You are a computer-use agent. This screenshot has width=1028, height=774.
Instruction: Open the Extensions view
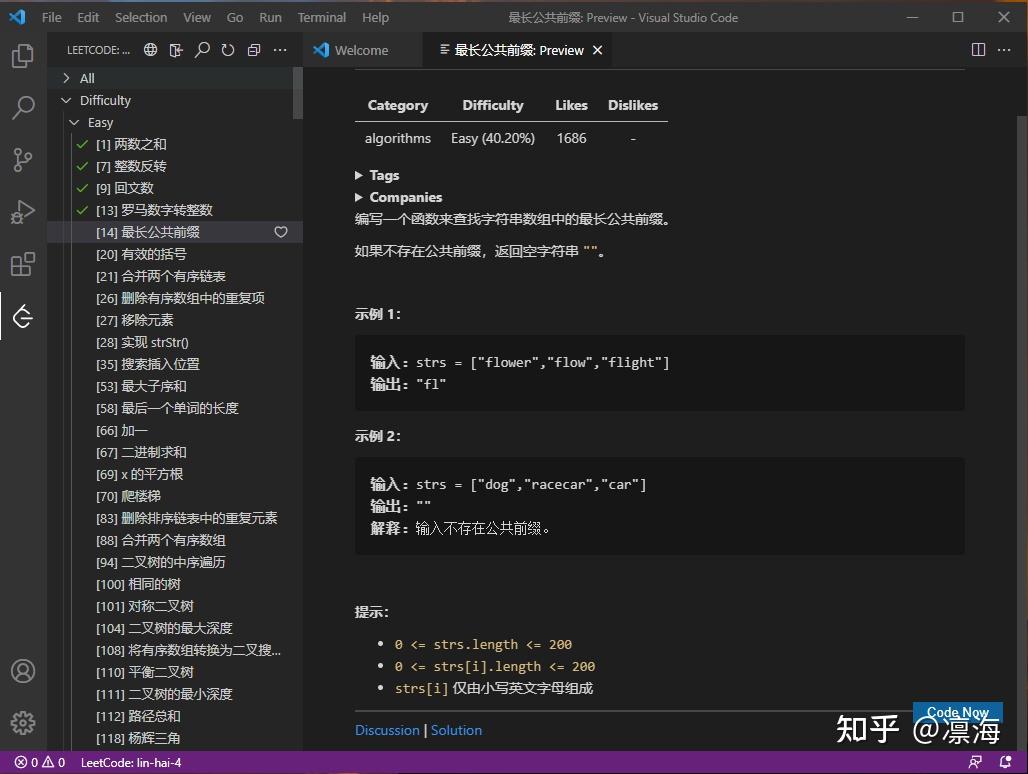23,264
